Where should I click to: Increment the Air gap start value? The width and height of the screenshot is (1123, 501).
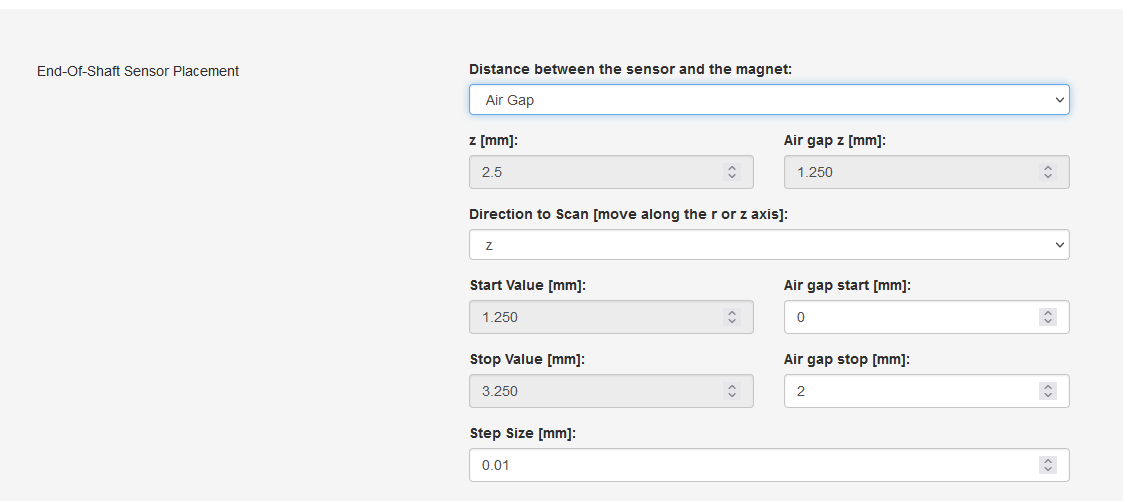[x=1048, y=313]
